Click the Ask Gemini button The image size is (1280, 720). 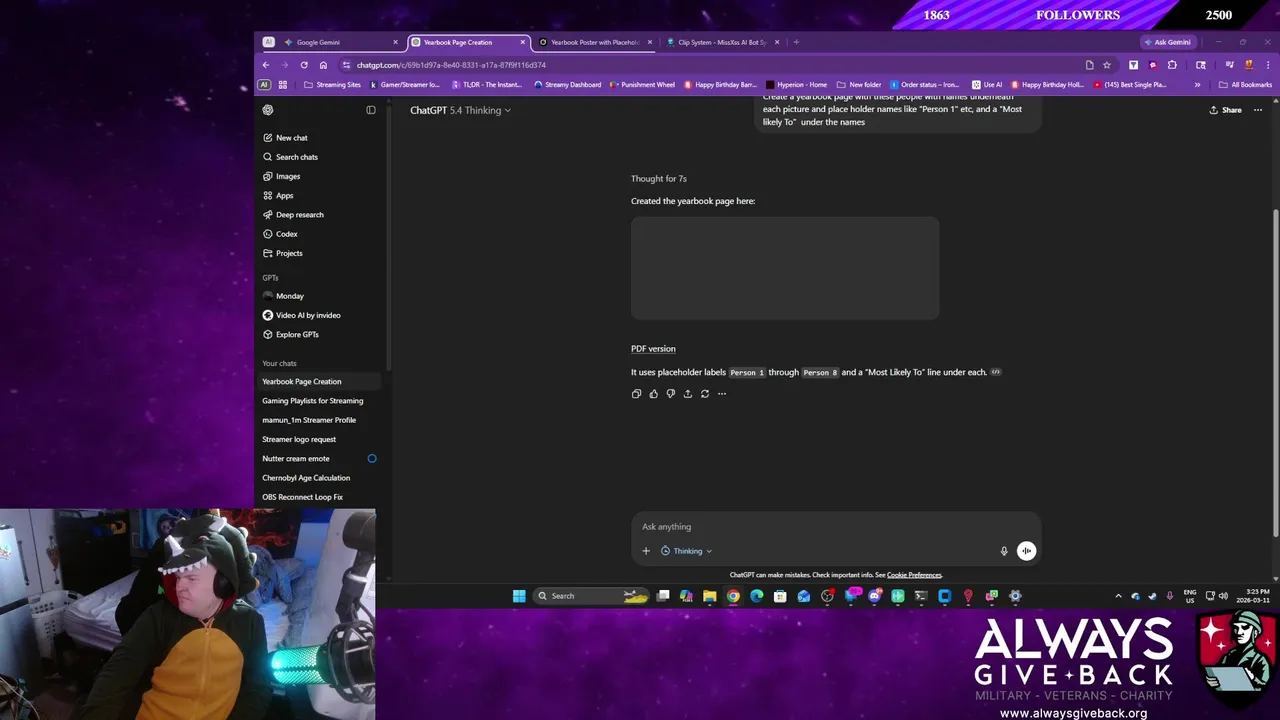1168,42
